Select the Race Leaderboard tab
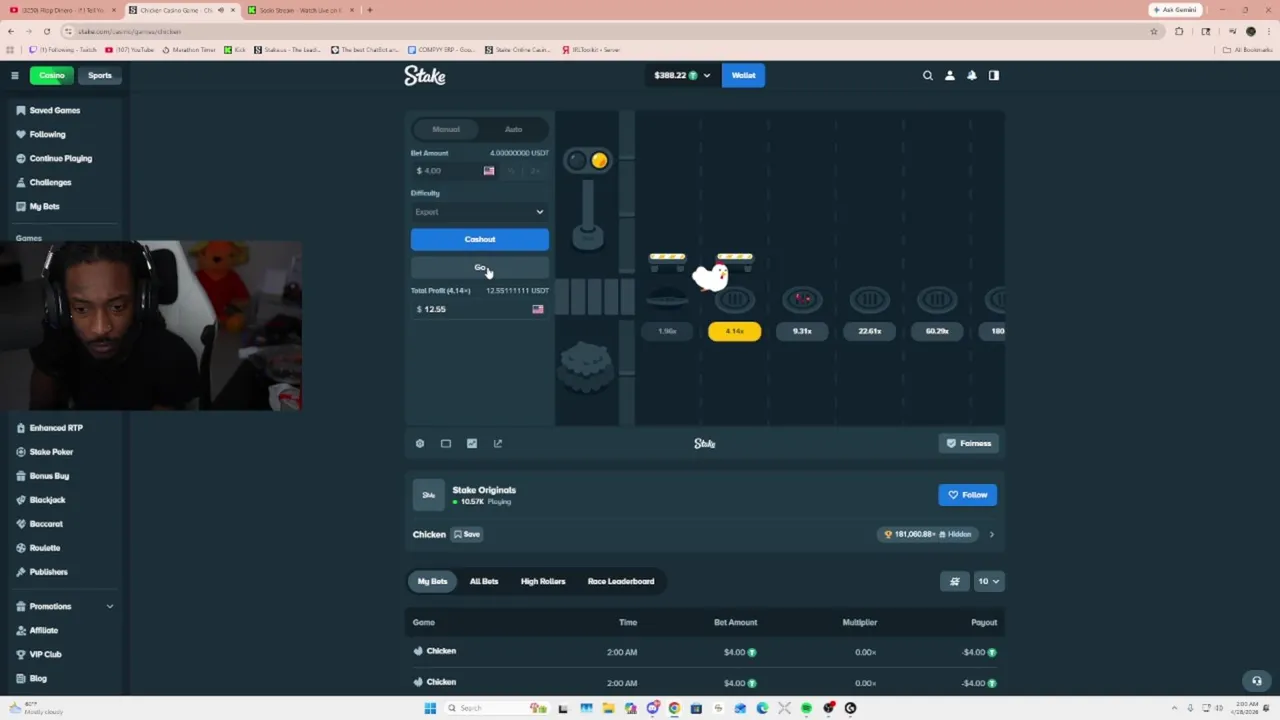1280x720 pixels. coord(621,581)
